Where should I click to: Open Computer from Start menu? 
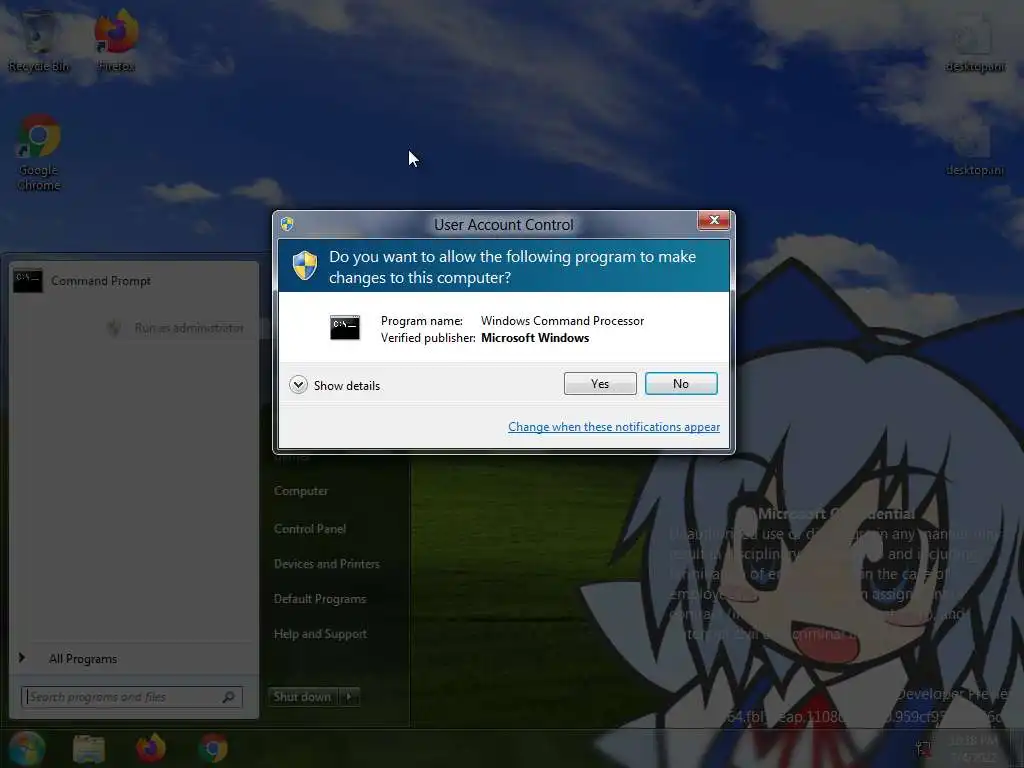point(301,491)
